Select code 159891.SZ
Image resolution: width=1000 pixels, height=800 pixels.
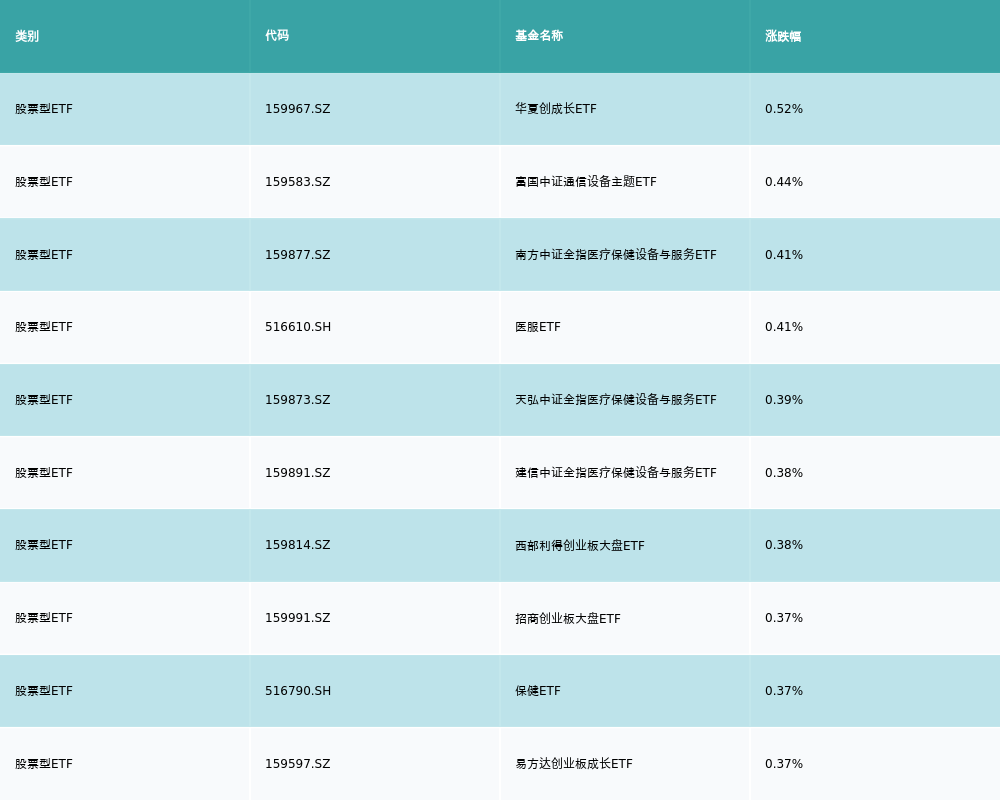(x=298, y=473)
